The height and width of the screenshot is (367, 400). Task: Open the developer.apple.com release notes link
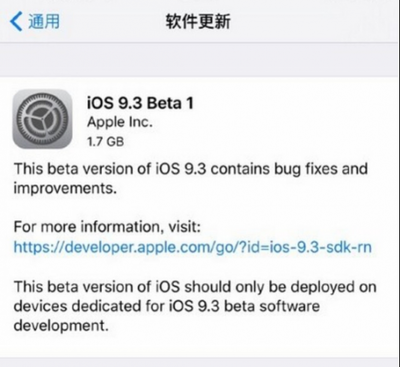pos(192,248)
